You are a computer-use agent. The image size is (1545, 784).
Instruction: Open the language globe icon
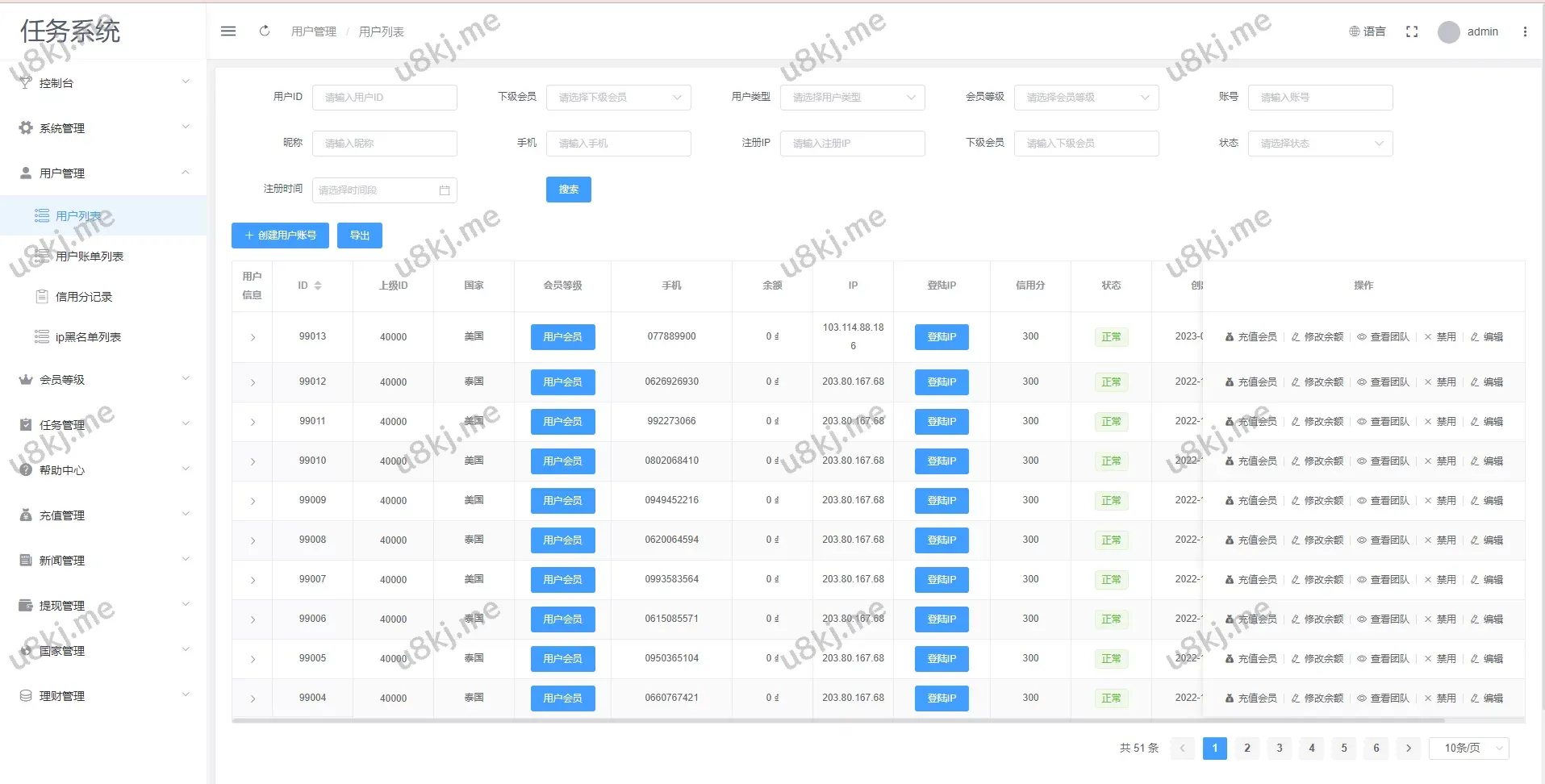[1355, 31]
